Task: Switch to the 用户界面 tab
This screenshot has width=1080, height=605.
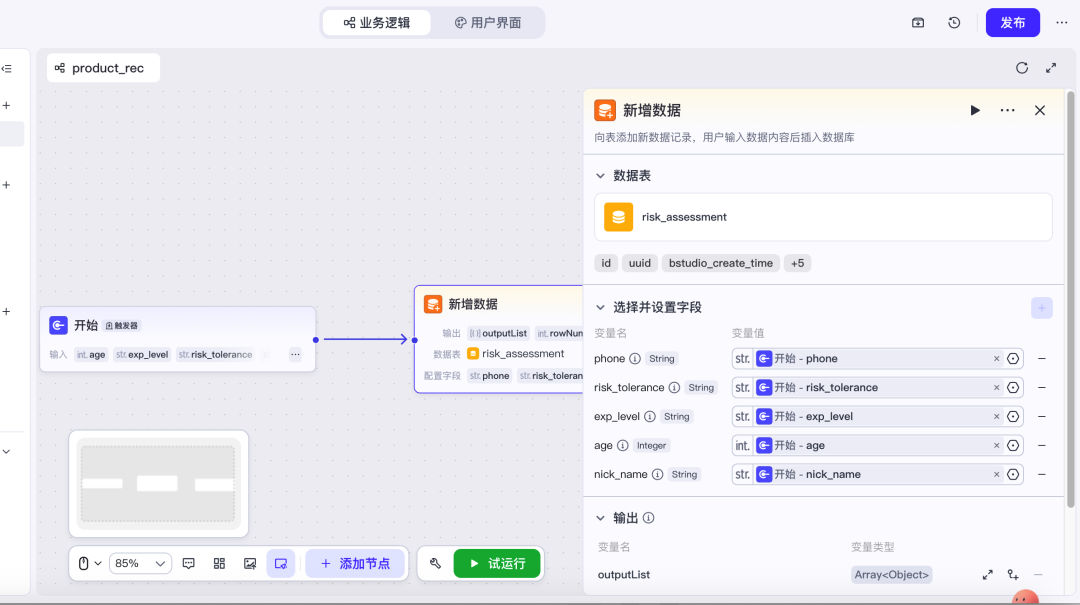Action: click(488, 23)
